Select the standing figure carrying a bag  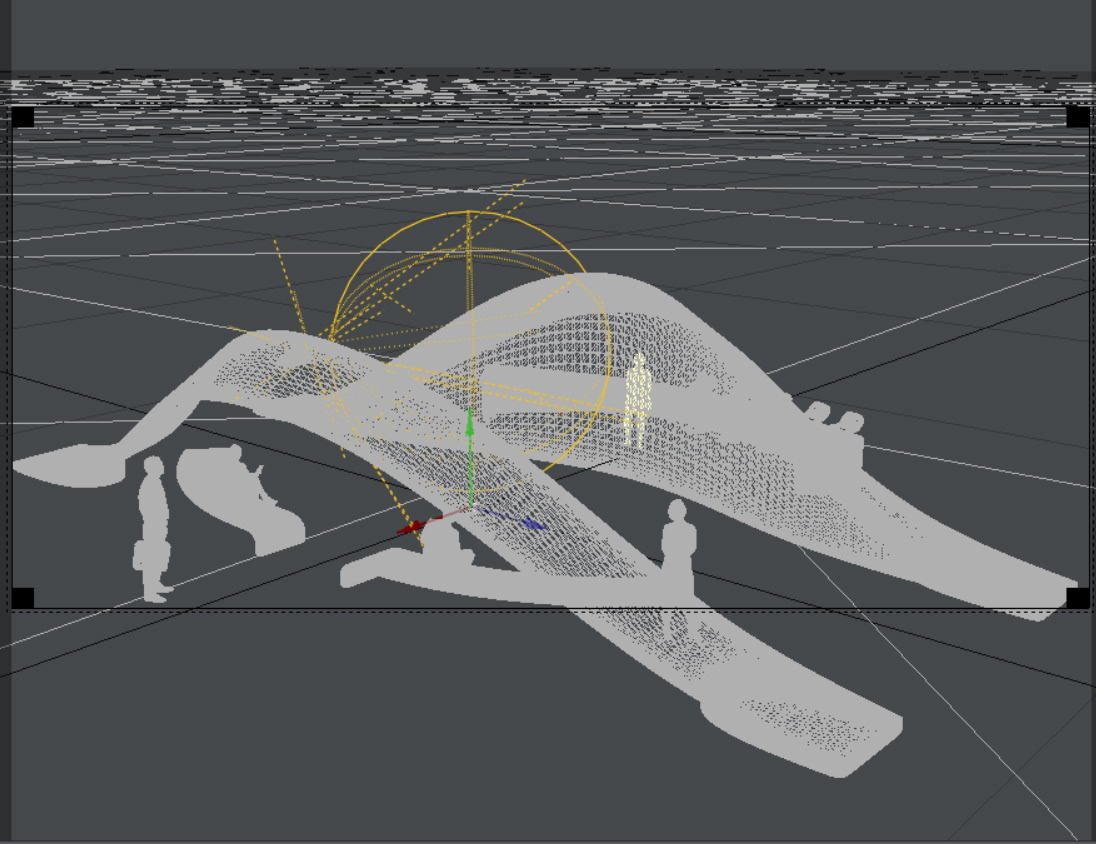coord(152,529)
